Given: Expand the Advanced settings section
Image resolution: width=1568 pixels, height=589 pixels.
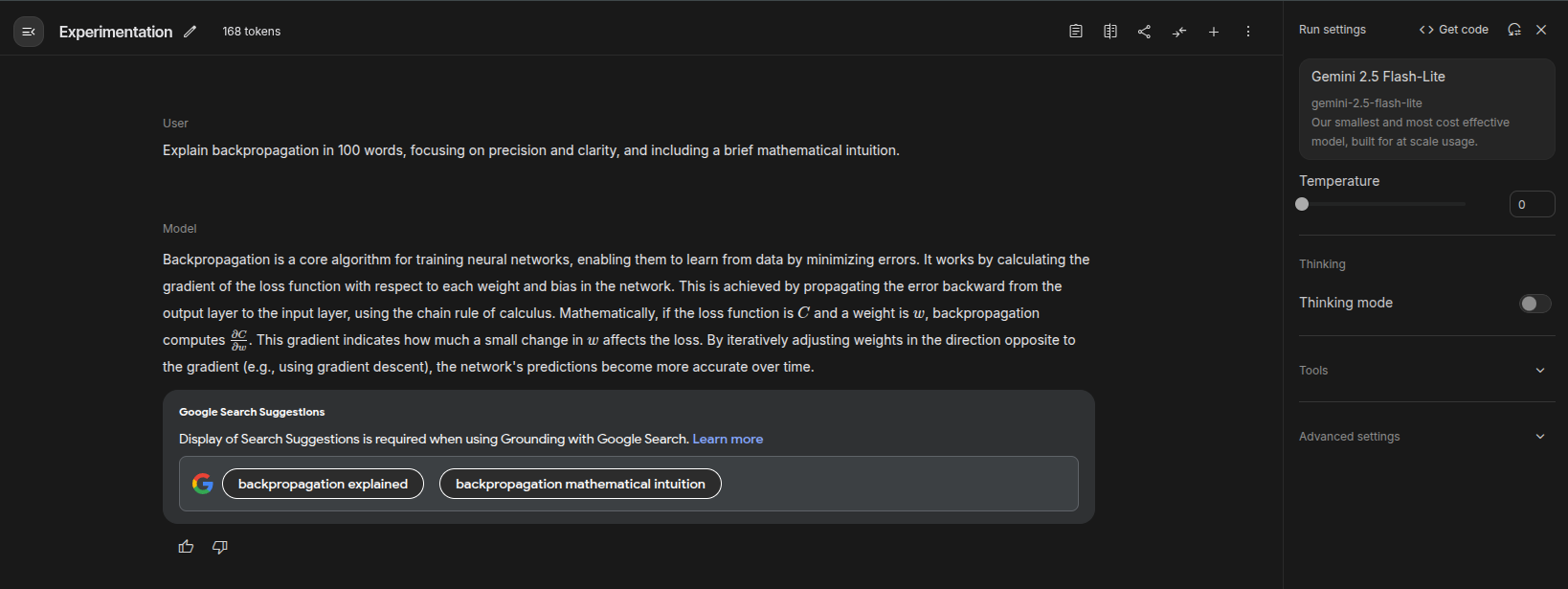Looking at the screenshot, I should pos(1427,437).
